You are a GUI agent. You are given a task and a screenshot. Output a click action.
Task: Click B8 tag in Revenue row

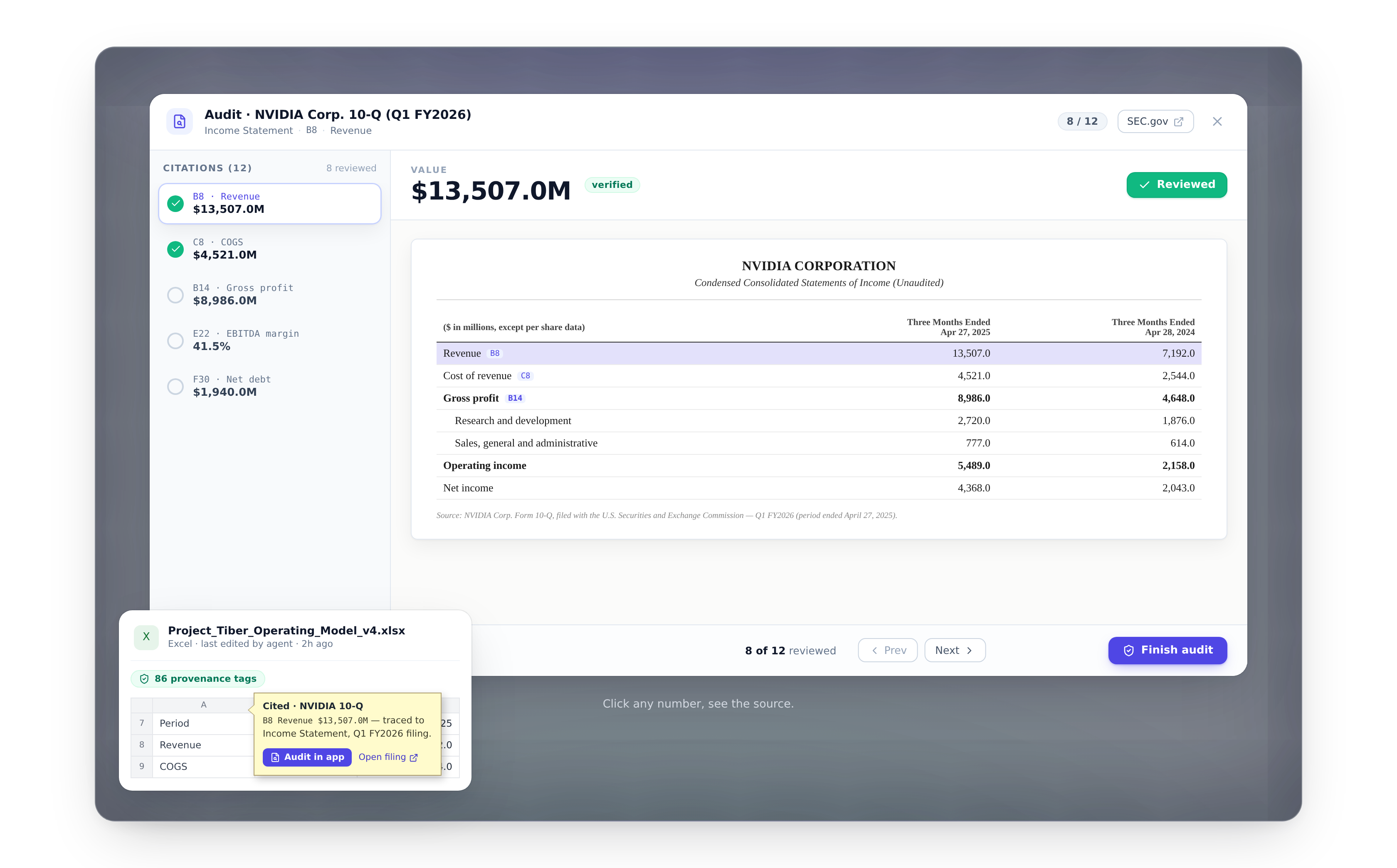(x=494, y=353)
